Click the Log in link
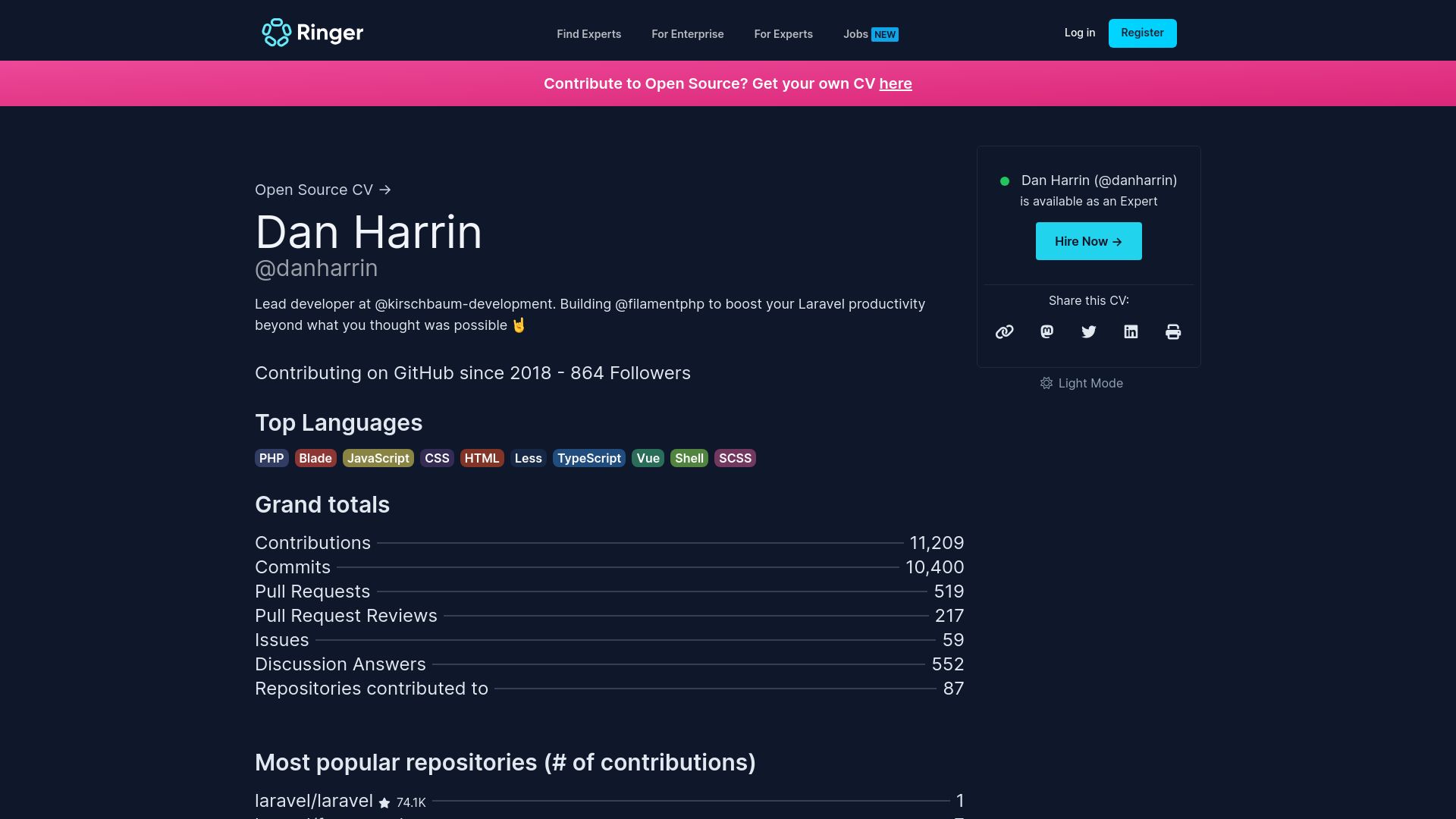Viewport: 1456px width, 819px height. pyautogui.click(x=1080, y=33)
